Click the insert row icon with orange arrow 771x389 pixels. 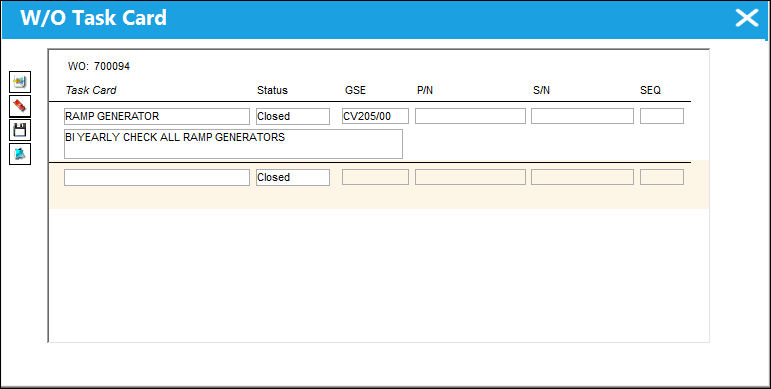pos(20,82)
